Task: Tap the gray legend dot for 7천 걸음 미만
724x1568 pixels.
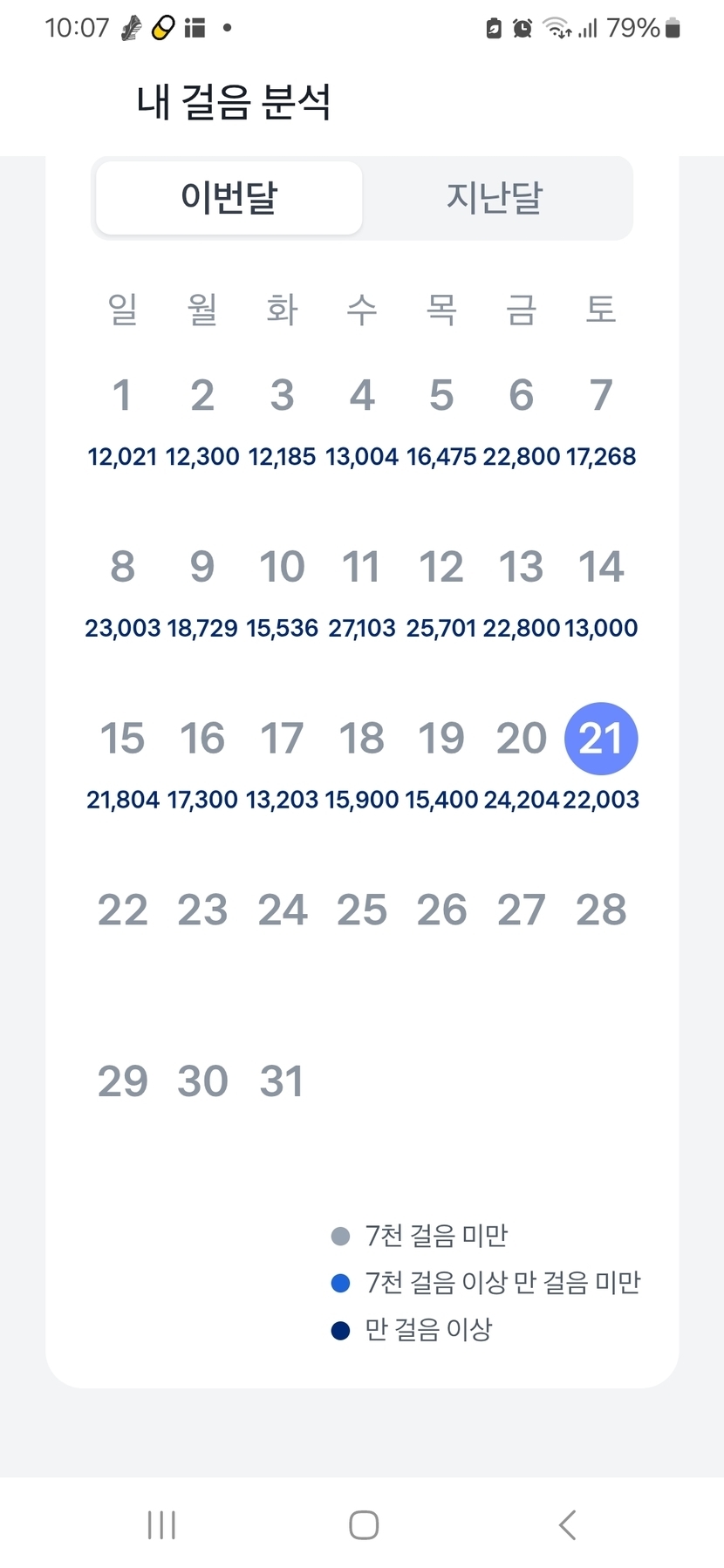Action: tap(341, 1236)
